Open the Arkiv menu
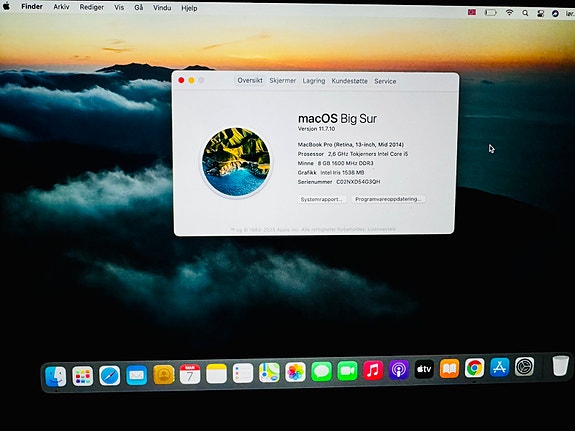 pos(61,7)
